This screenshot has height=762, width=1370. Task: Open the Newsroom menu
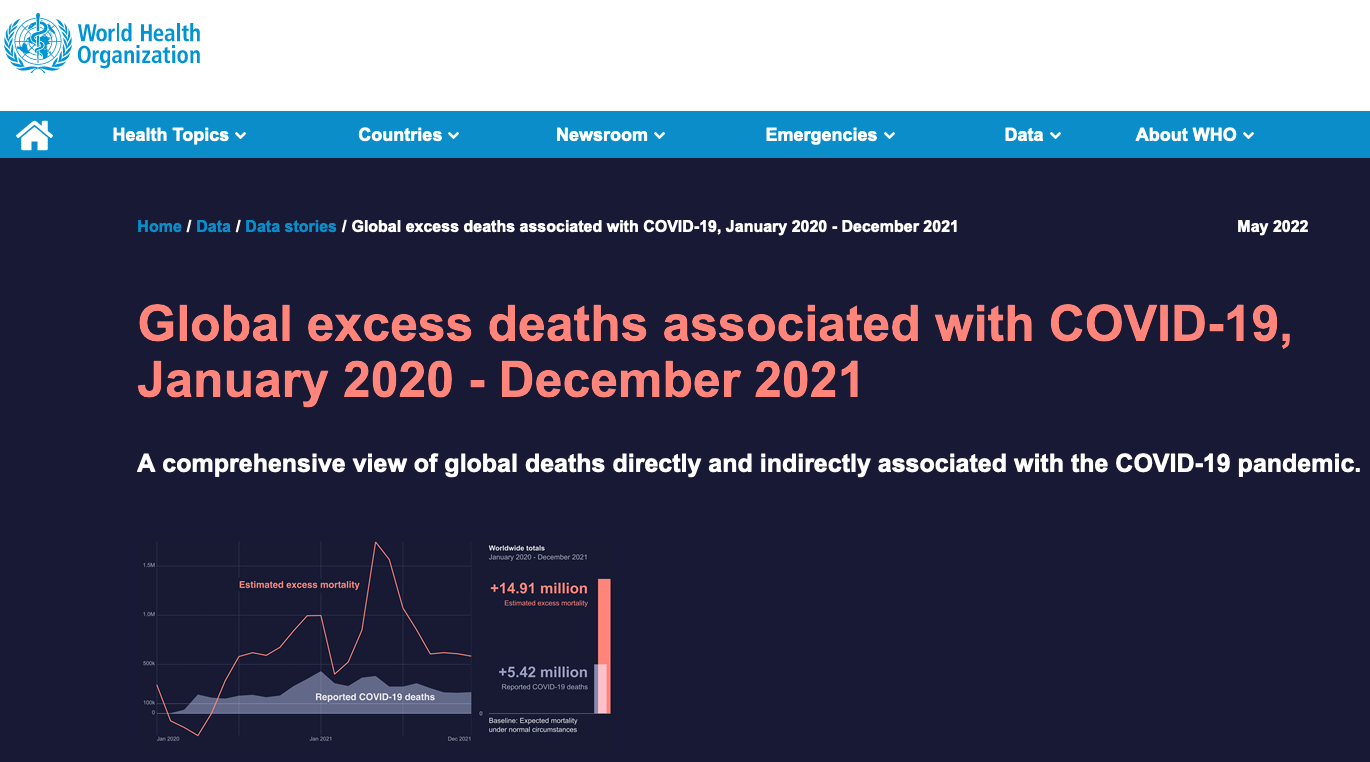pos(610,135)
